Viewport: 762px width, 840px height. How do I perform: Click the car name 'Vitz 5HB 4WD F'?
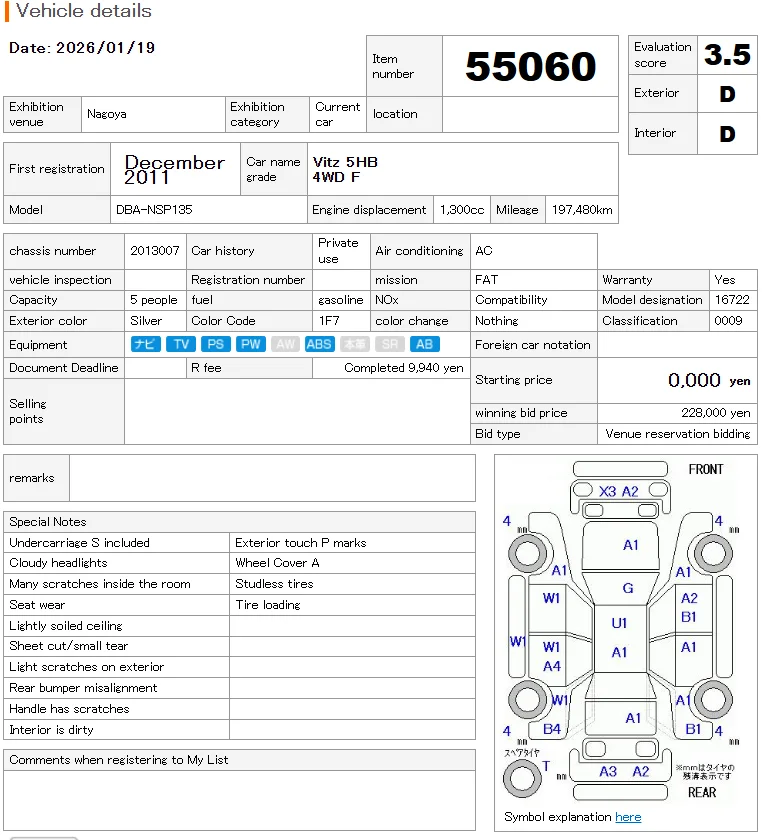[x=345, y=169]
